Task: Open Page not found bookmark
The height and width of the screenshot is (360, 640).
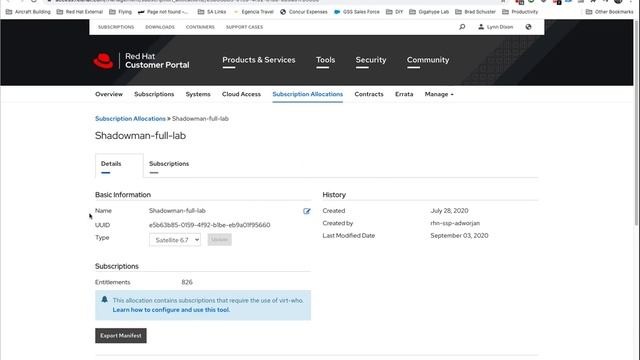Action: click(163, 12)
